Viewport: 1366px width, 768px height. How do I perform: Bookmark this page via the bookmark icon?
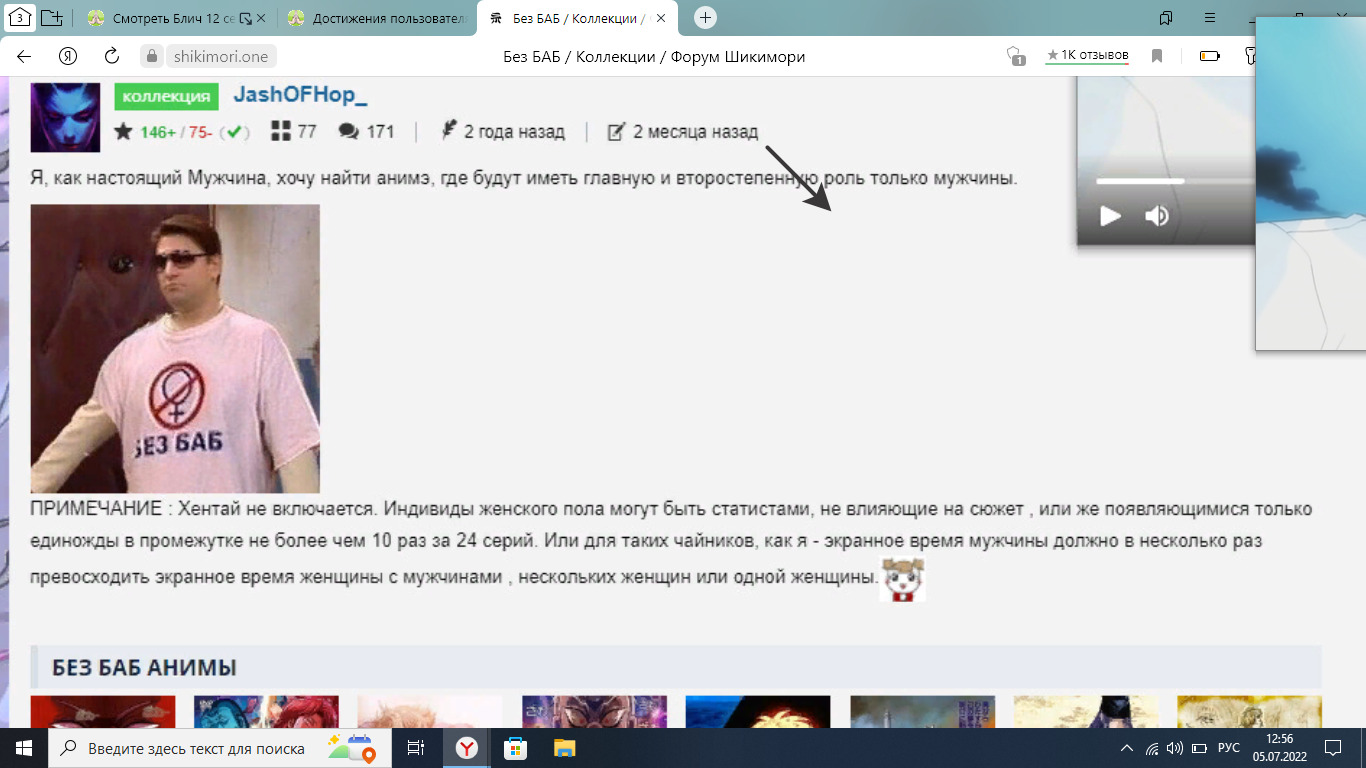coord(1157,56)
